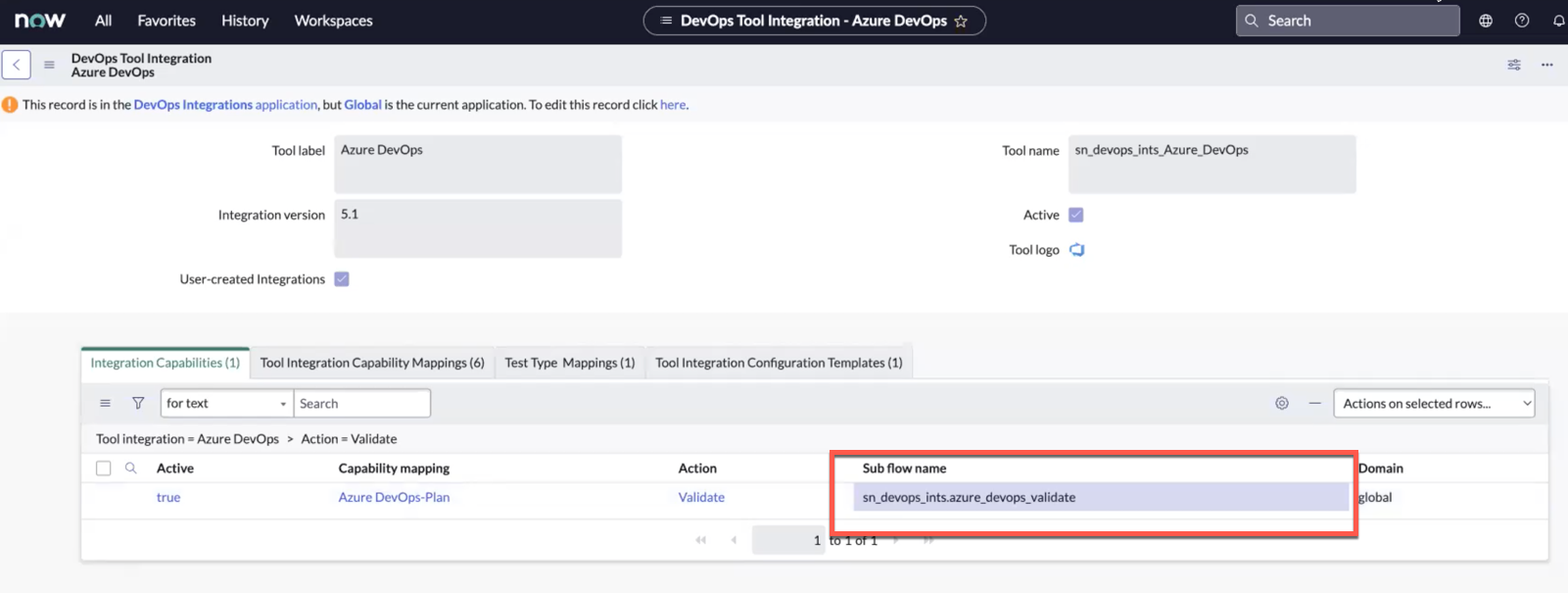
Task: Click the Tool label field
Action: click(478, 164)
